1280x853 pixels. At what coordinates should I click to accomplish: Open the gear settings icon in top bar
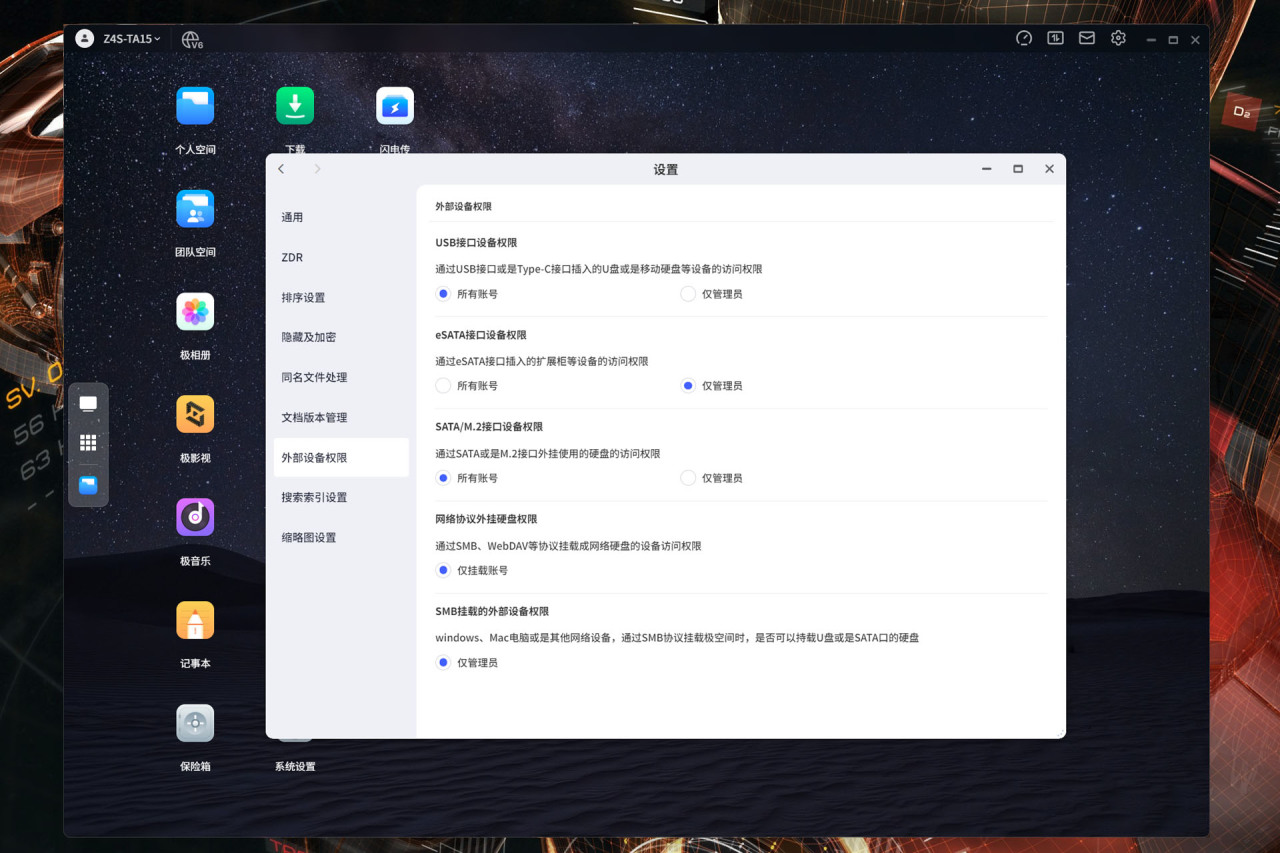pyautogui.click(x=1118, y=38)
